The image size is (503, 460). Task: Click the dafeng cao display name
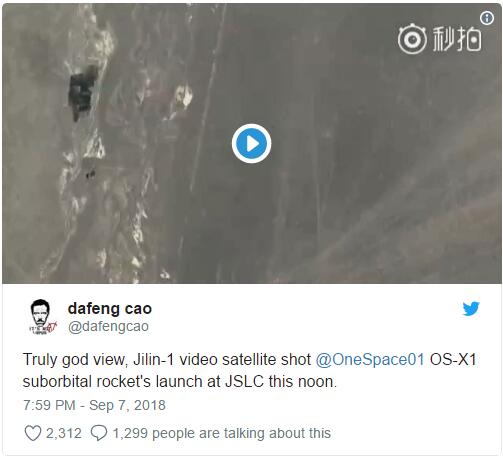(110, 308)
